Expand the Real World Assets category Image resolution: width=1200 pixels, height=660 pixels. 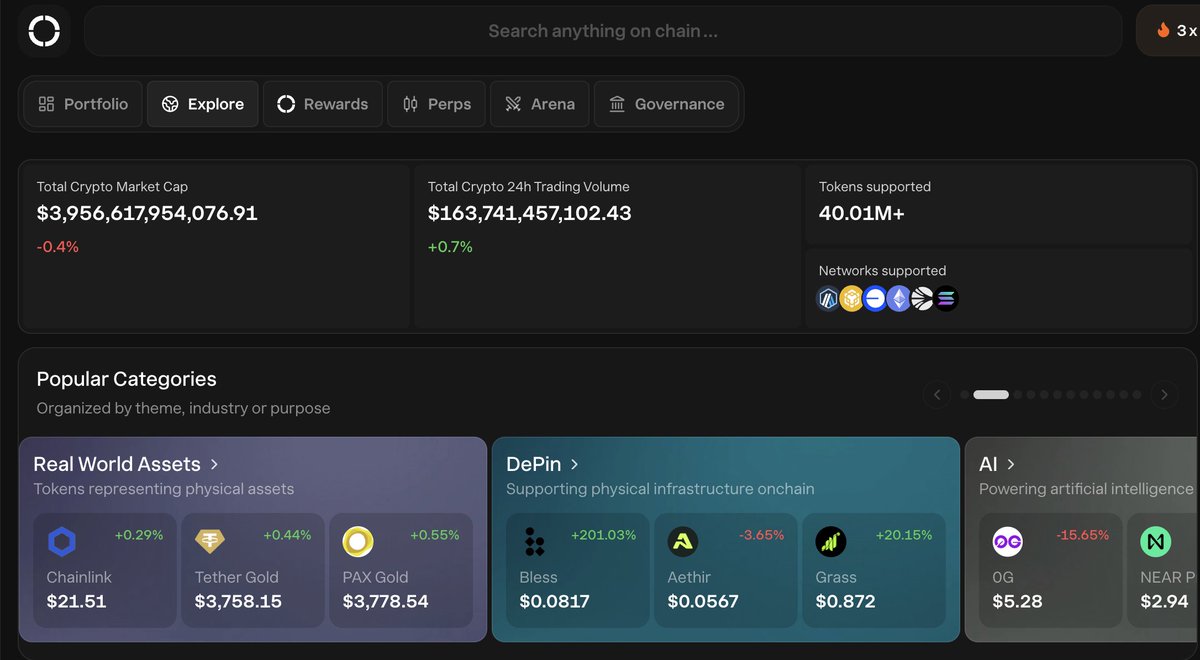(214, 464)
